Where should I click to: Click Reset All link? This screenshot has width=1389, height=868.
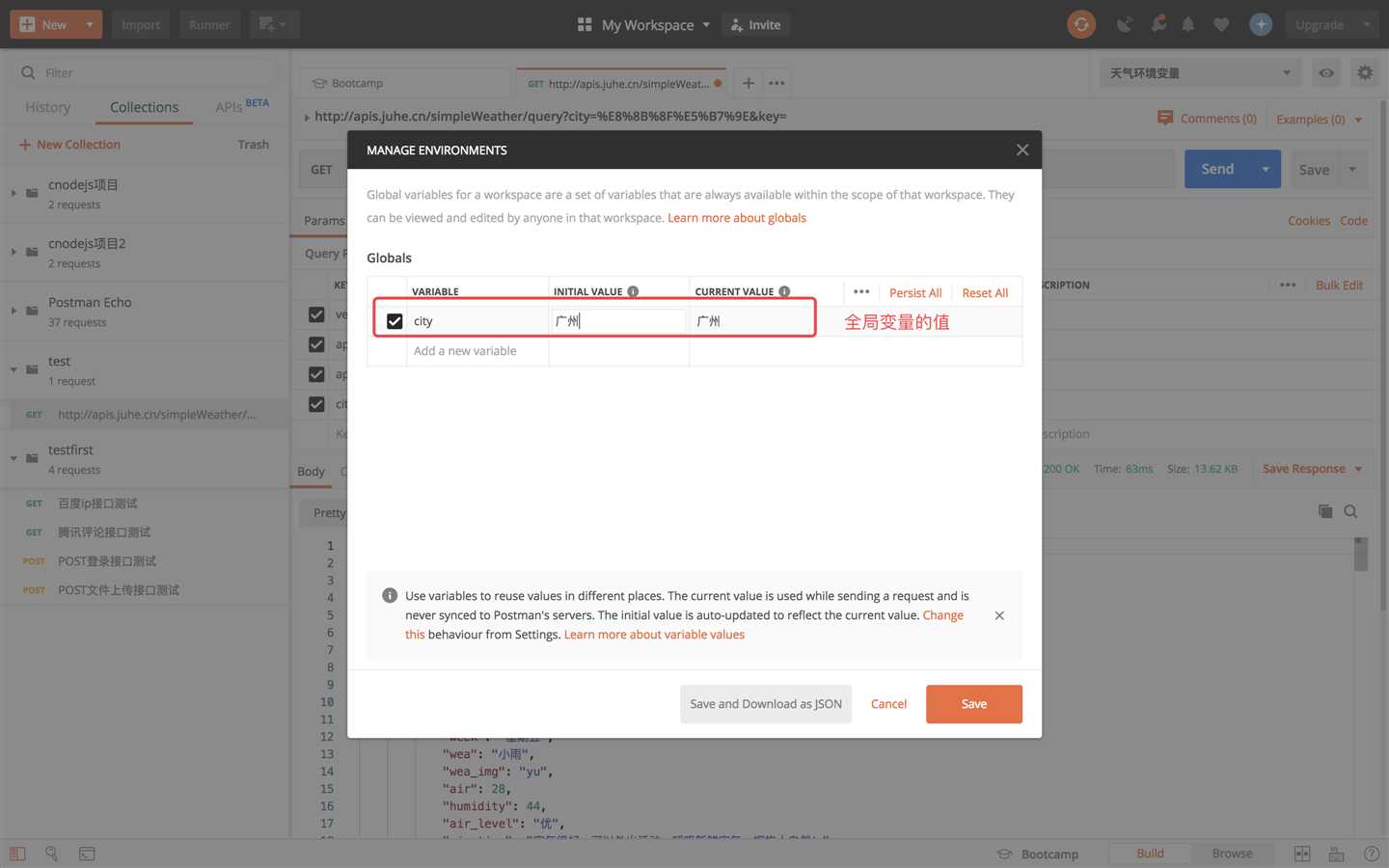985,292
